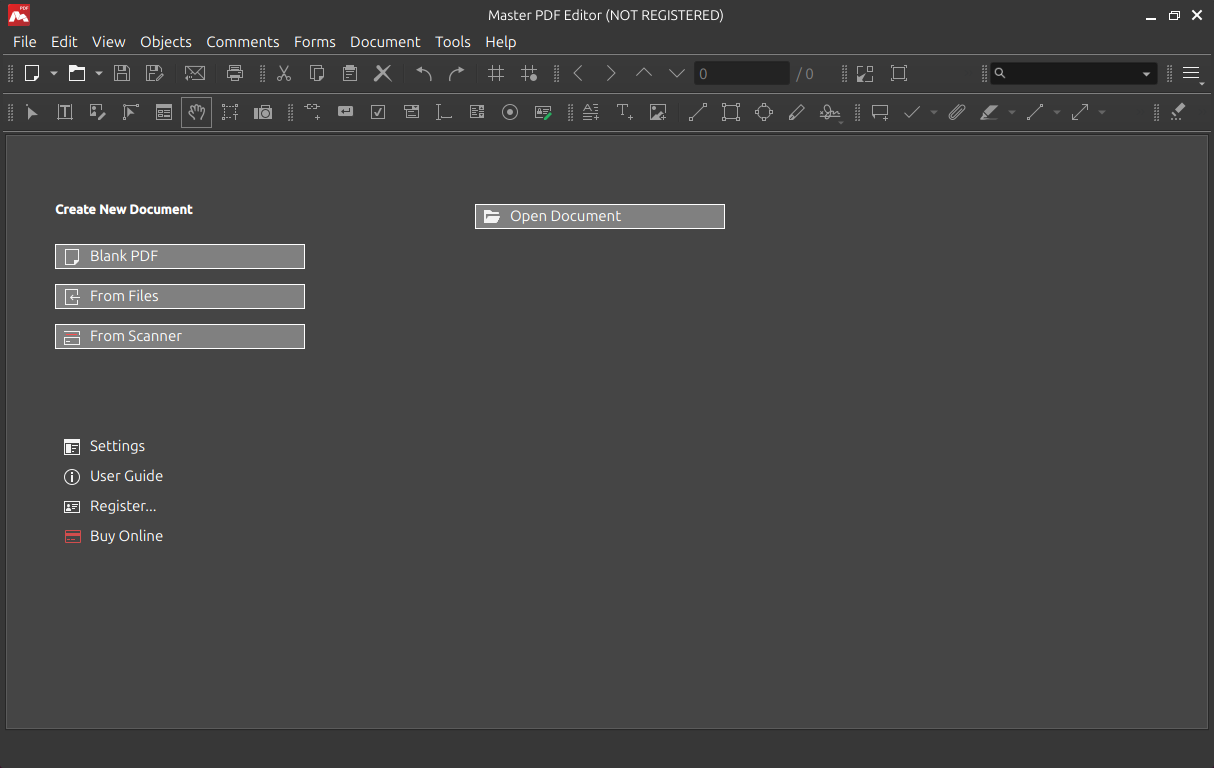Select the Rectangle drawing tool
This screenshot has height=768, width=1214.
(731, 113)
